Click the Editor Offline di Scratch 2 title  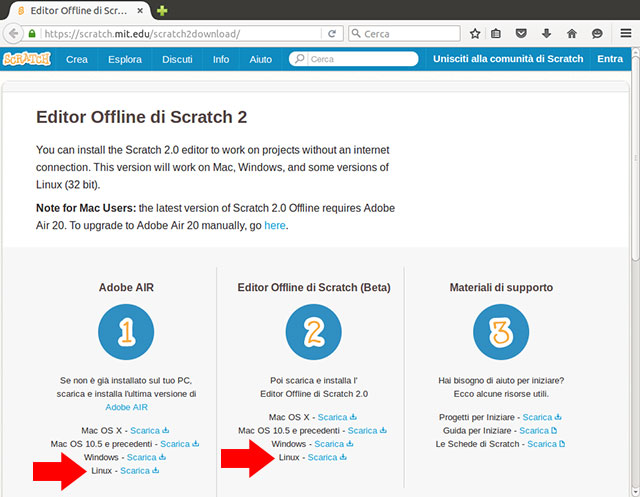142,117
